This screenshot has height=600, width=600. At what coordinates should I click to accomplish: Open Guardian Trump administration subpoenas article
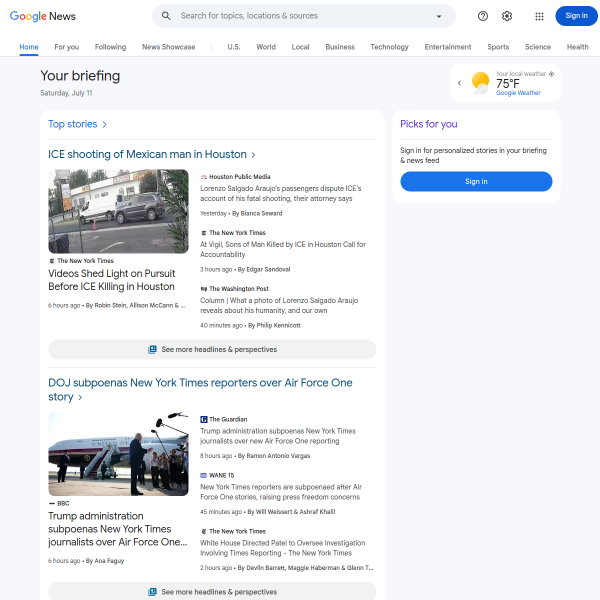tap(278, 436)
